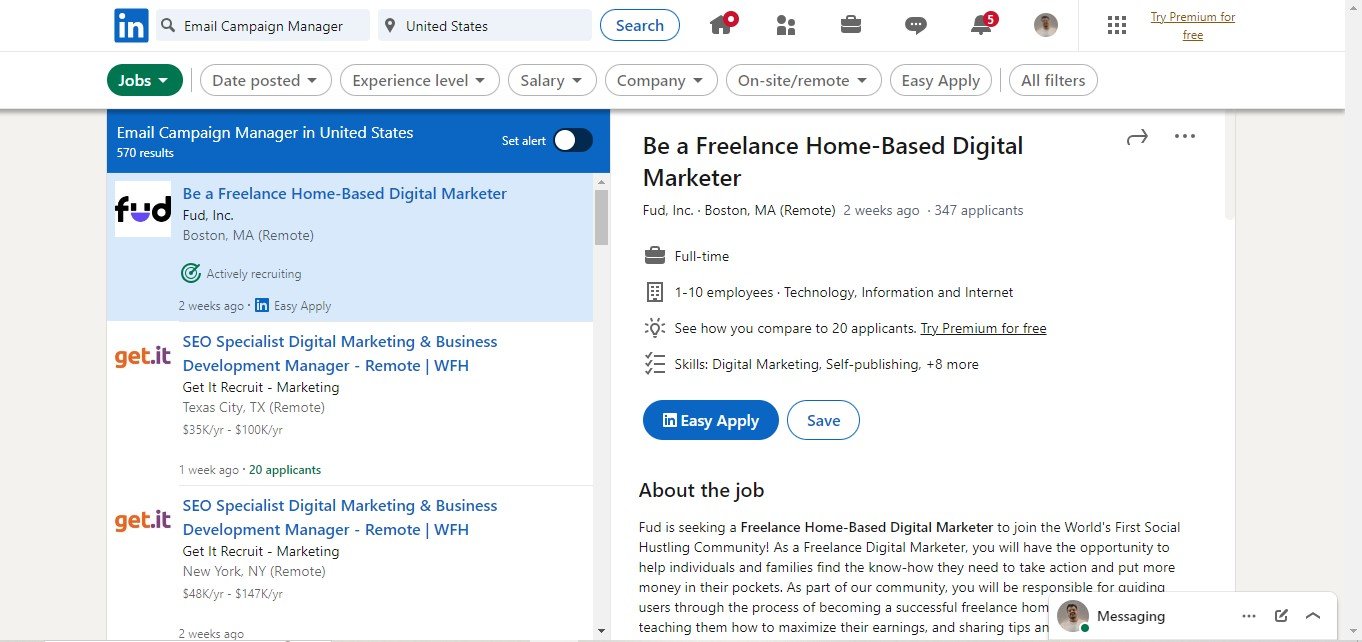The width and height of the screenshot is (1362, 642).
Task: Share this job using the arrow icon
Action: [x=1137, y=137]
